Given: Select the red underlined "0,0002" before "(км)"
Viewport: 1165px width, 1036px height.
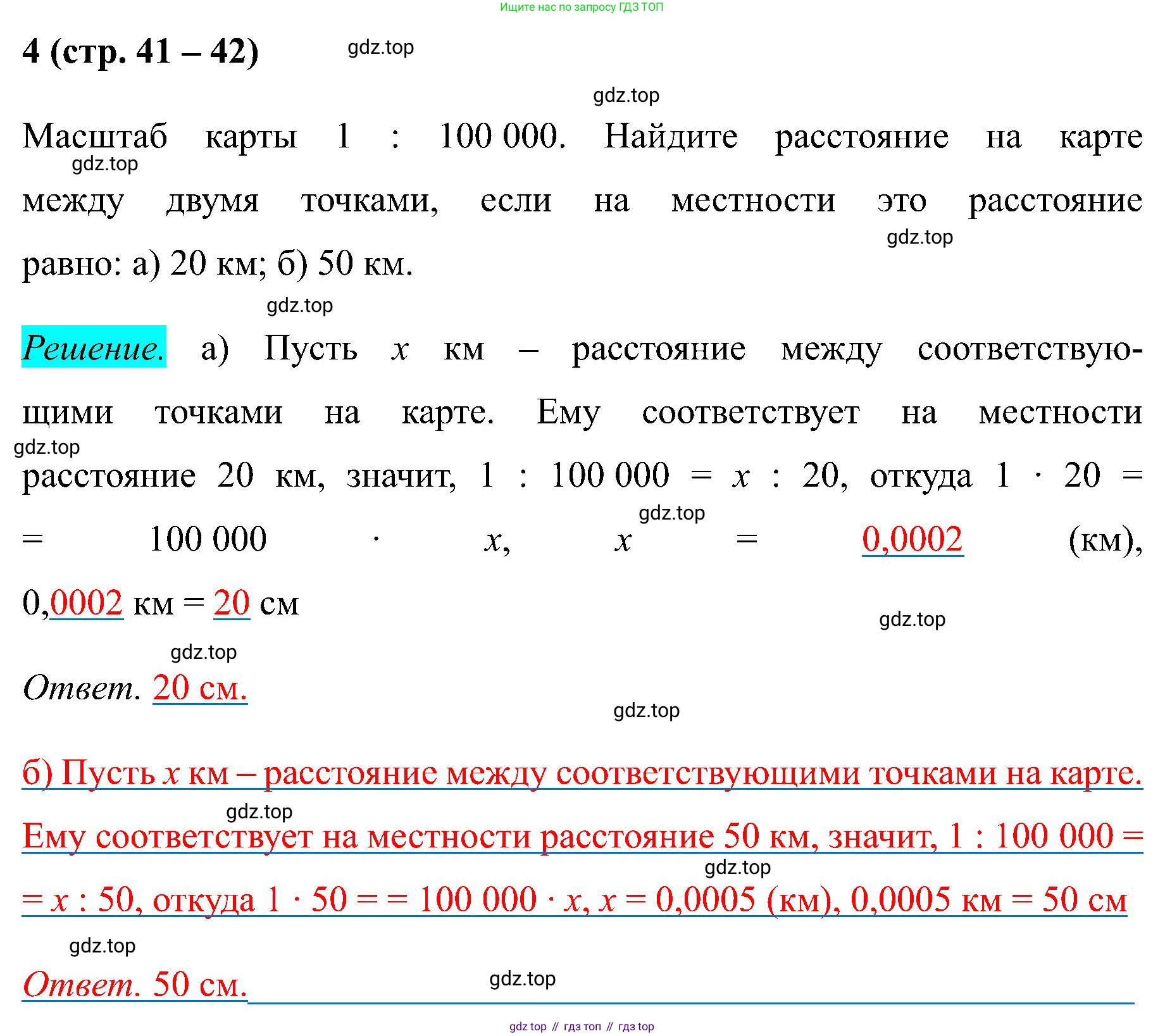Looking at the screenshot, I should point(912,540).
